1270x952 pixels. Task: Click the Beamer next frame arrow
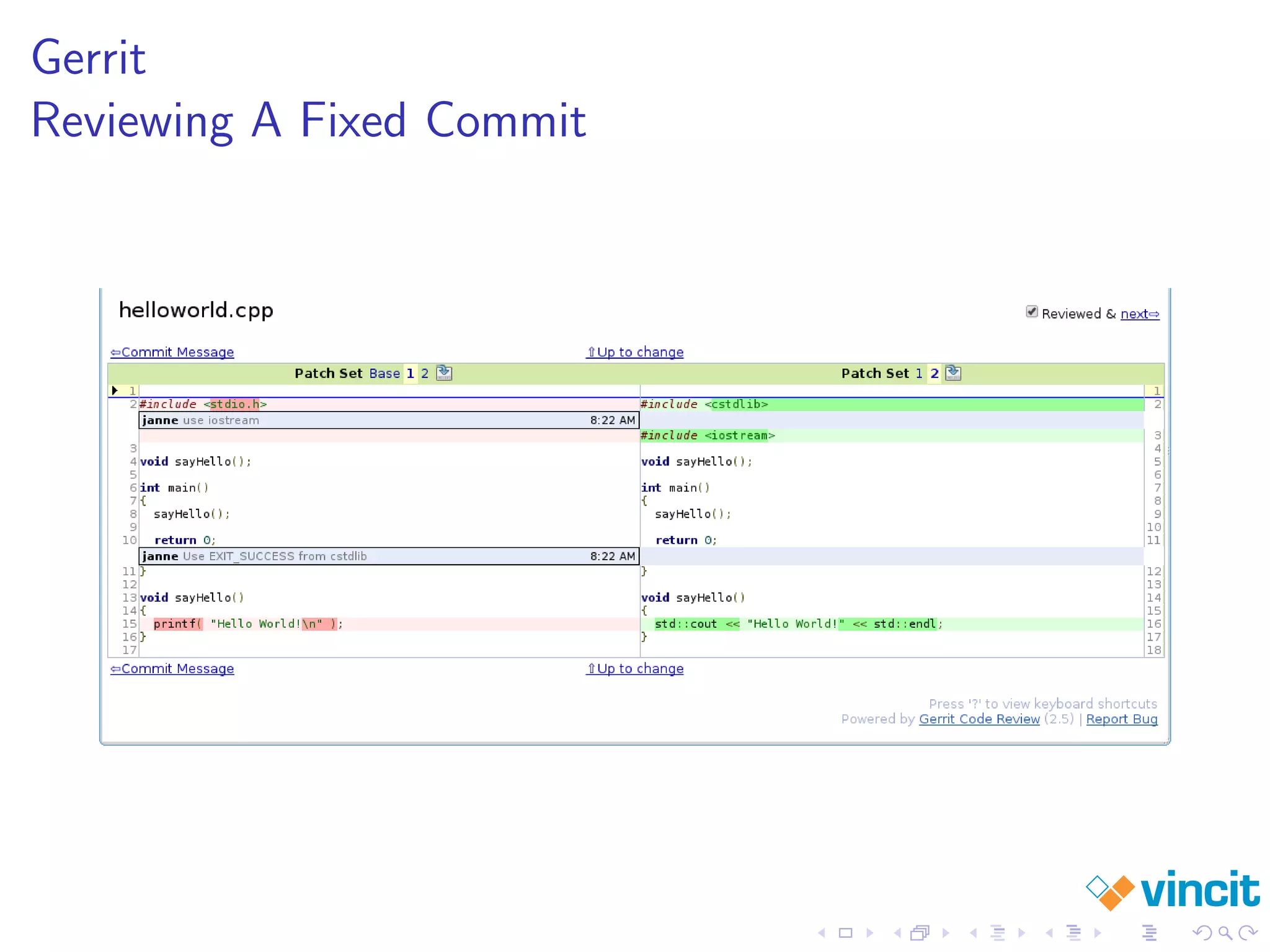(946, 933)
